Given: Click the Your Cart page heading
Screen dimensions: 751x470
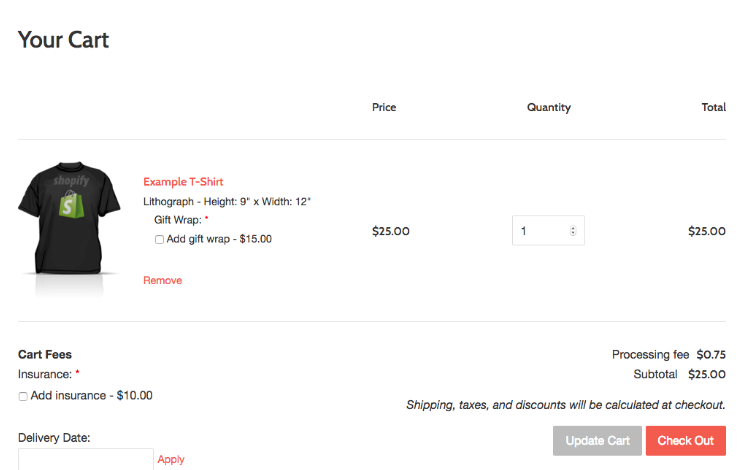Looking at the screenshot, I should click(63, 40).
